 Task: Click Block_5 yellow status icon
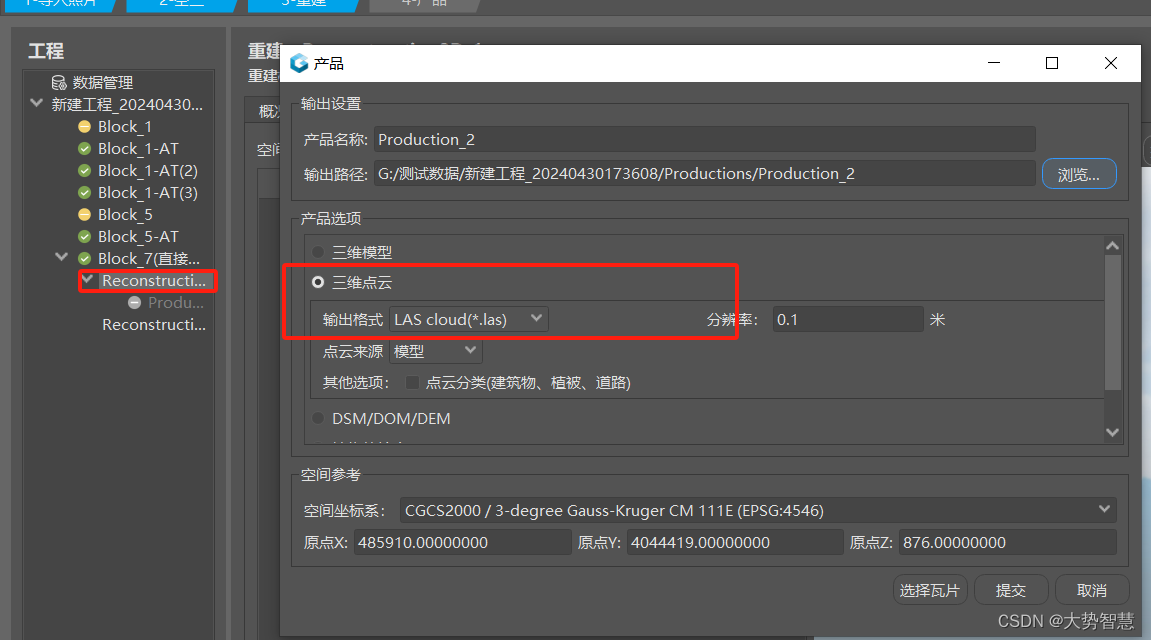[84, 214]
